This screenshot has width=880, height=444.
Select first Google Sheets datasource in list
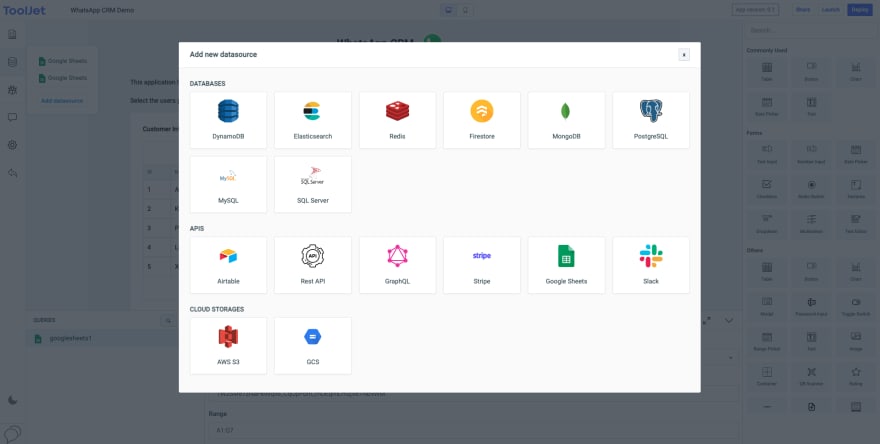coord(62,61)
